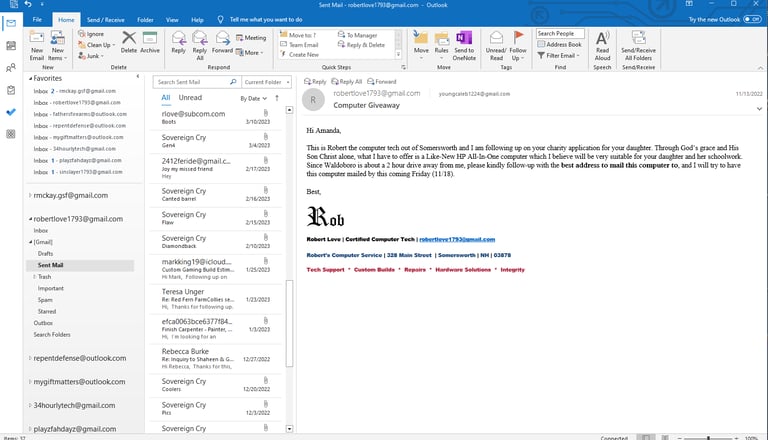Click Tell me what you want to do
Screen dimensions: 768x440
tap(265, 20)
